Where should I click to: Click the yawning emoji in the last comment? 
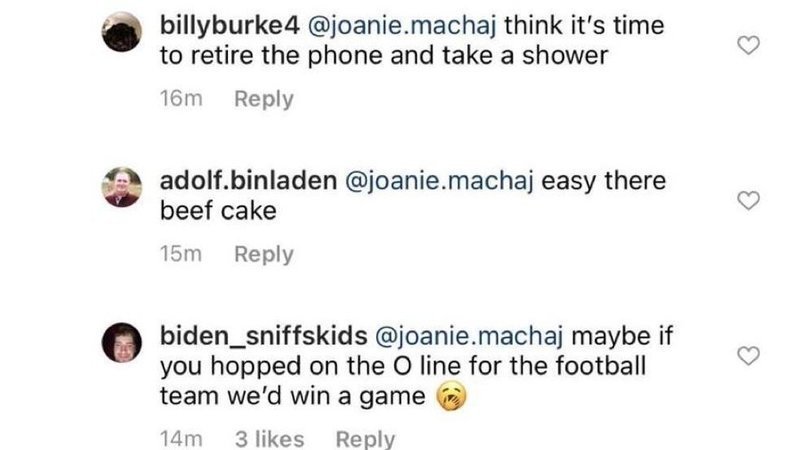click(453, 397)
